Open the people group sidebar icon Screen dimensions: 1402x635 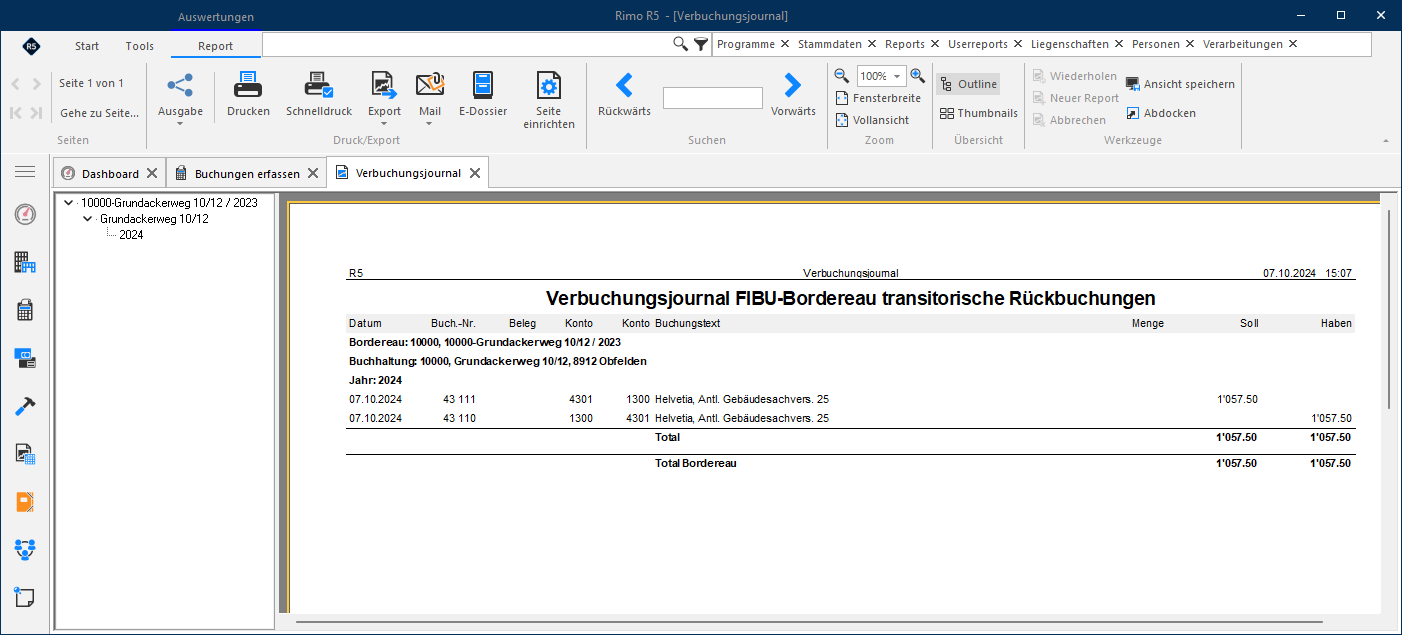click(x=25, y=548)
